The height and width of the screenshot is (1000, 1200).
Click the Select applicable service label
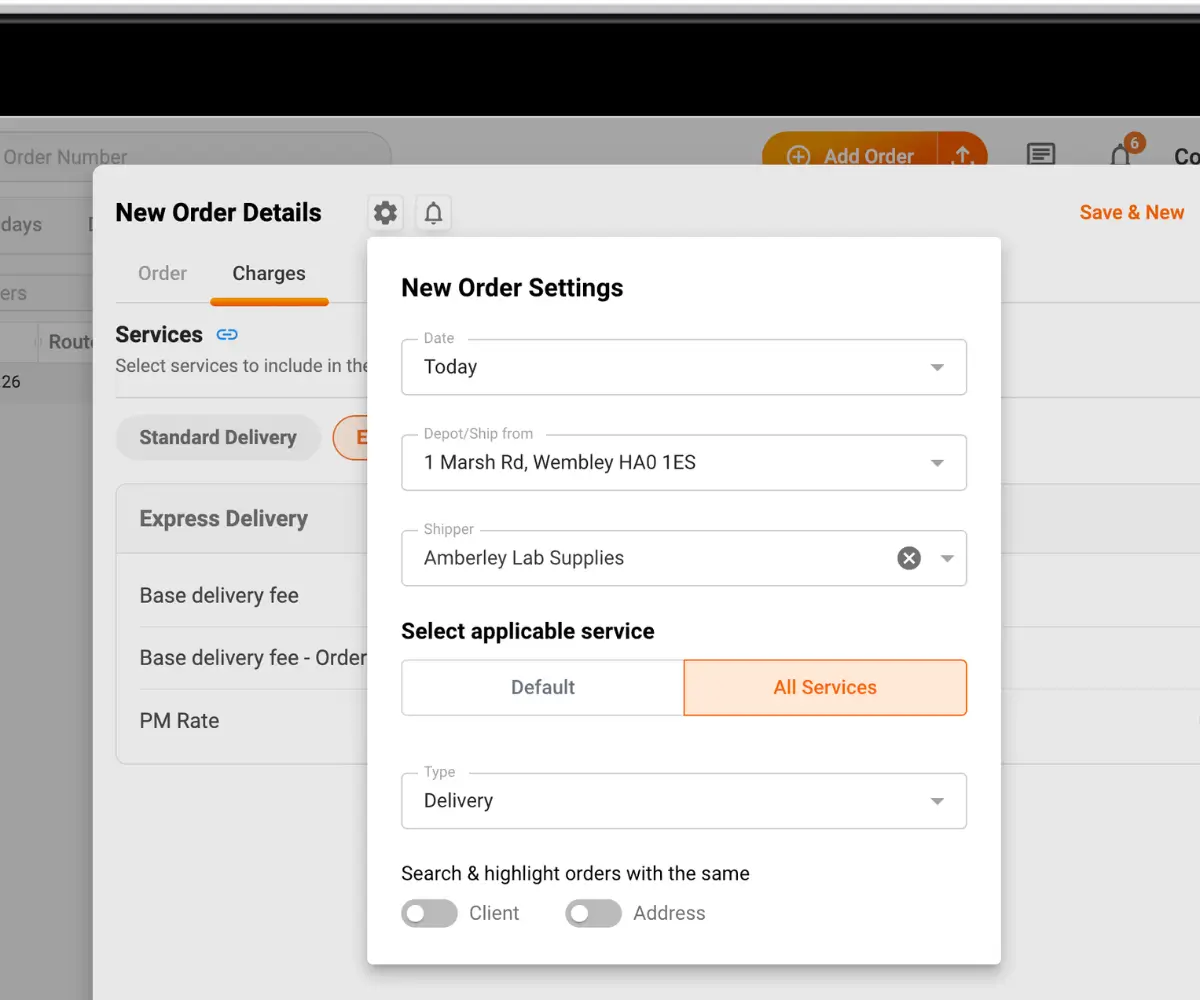click(x=528, y=631)
